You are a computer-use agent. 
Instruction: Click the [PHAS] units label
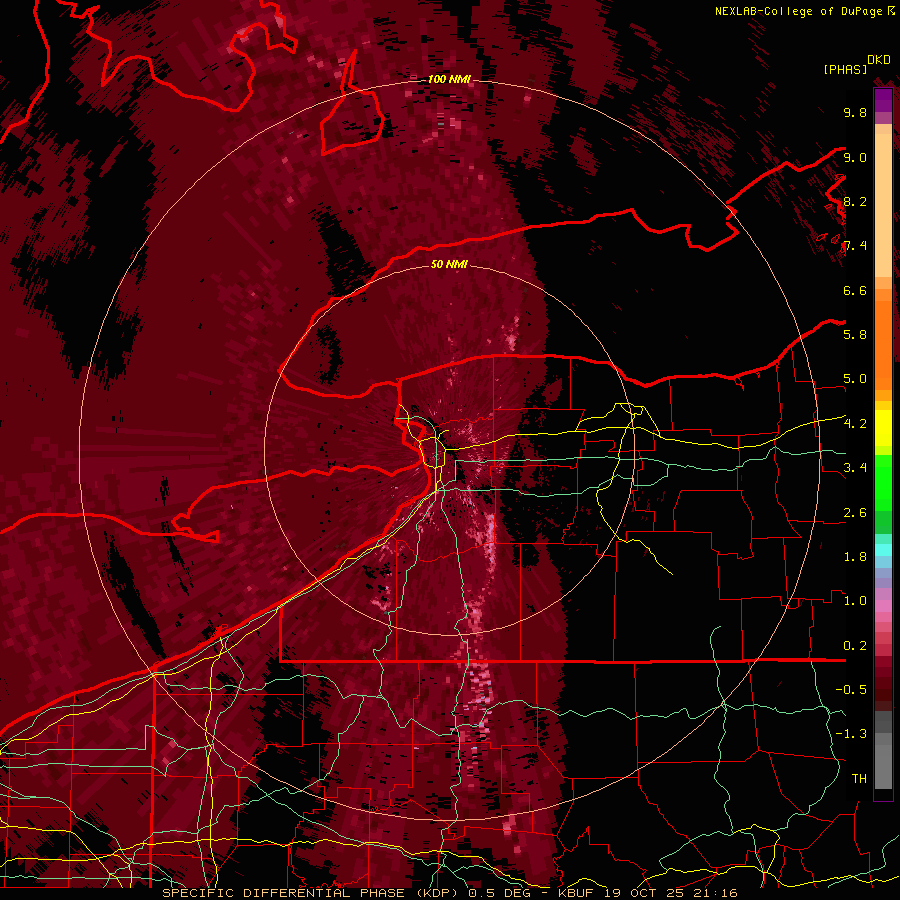pyautogui.click(x=845, y=69)
